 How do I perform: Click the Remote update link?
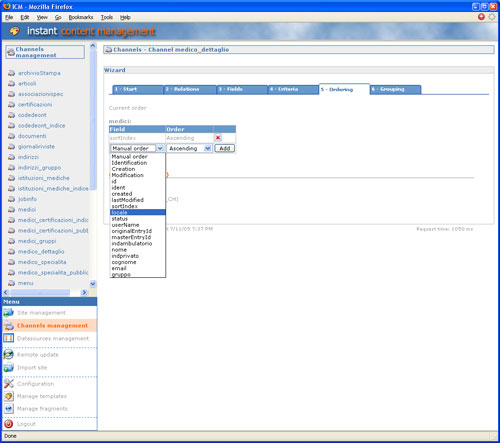[38, 355]
